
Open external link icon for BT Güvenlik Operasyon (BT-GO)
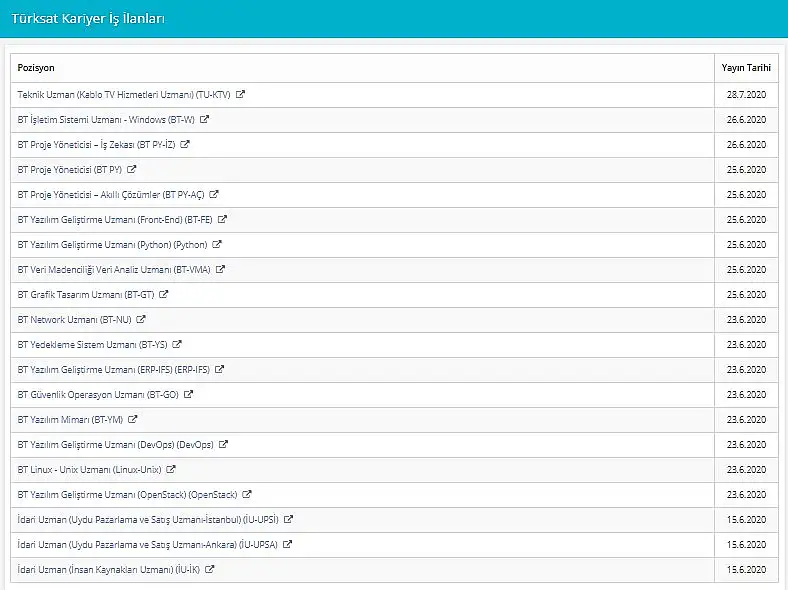tap(188, 395)
